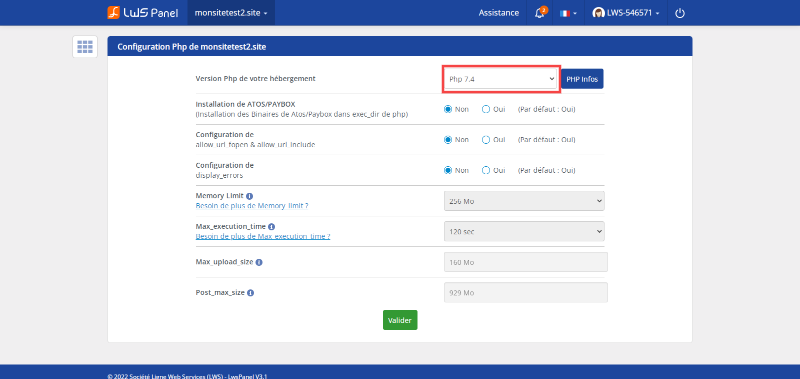
Task: Click the green Valider button
Action: [400, 320]
